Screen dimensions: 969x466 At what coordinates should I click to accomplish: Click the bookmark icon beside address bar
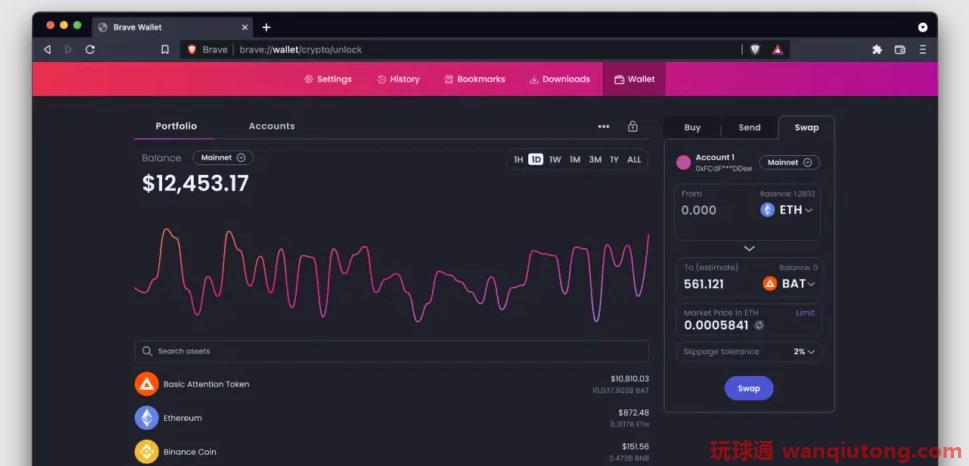coord(165,49)
